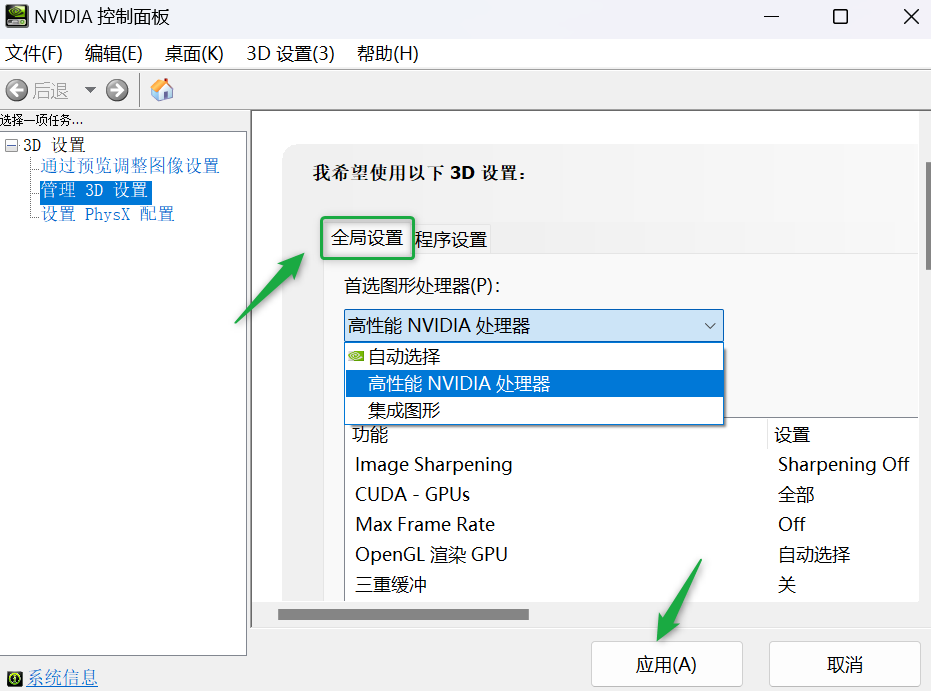Collapse the 3D 设置 tree node

pos(11,145)
